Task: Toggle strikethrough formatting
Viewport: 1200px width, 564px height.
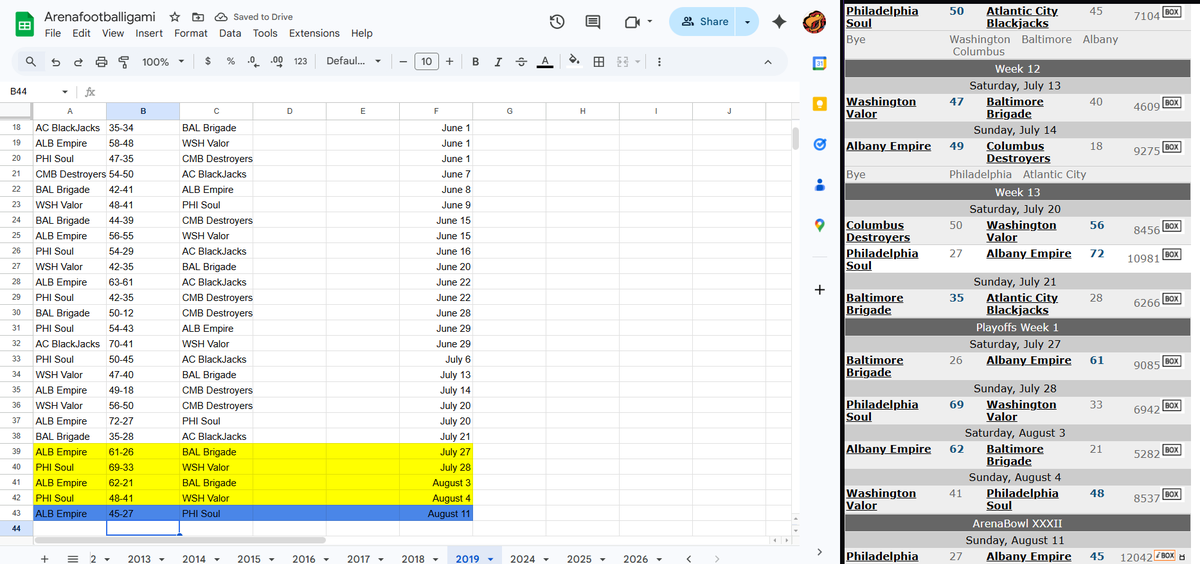Action: [520, 62]
